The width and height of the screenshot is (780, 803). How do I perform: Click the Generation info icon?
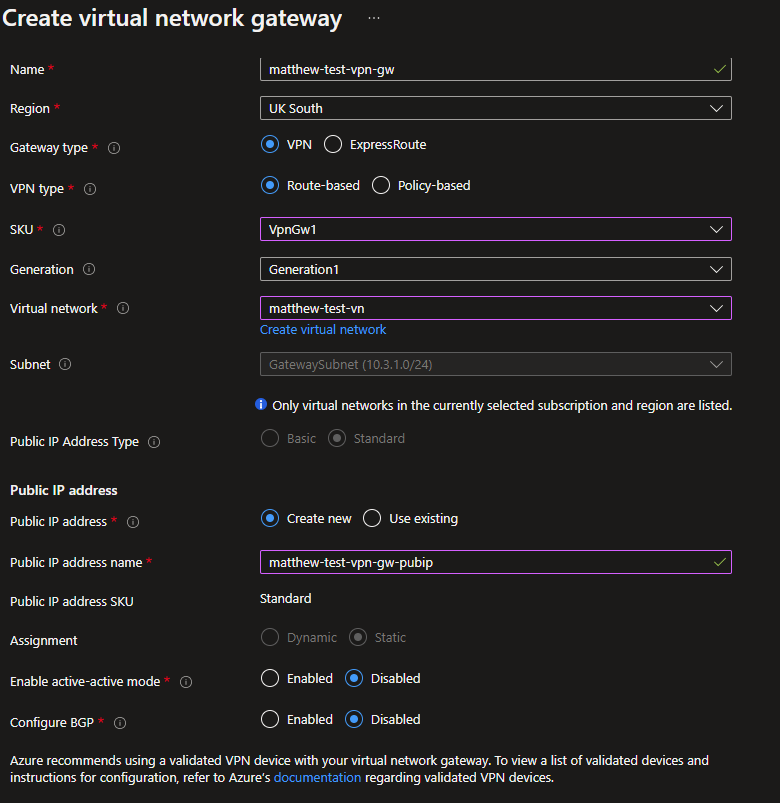click(90, 269)
